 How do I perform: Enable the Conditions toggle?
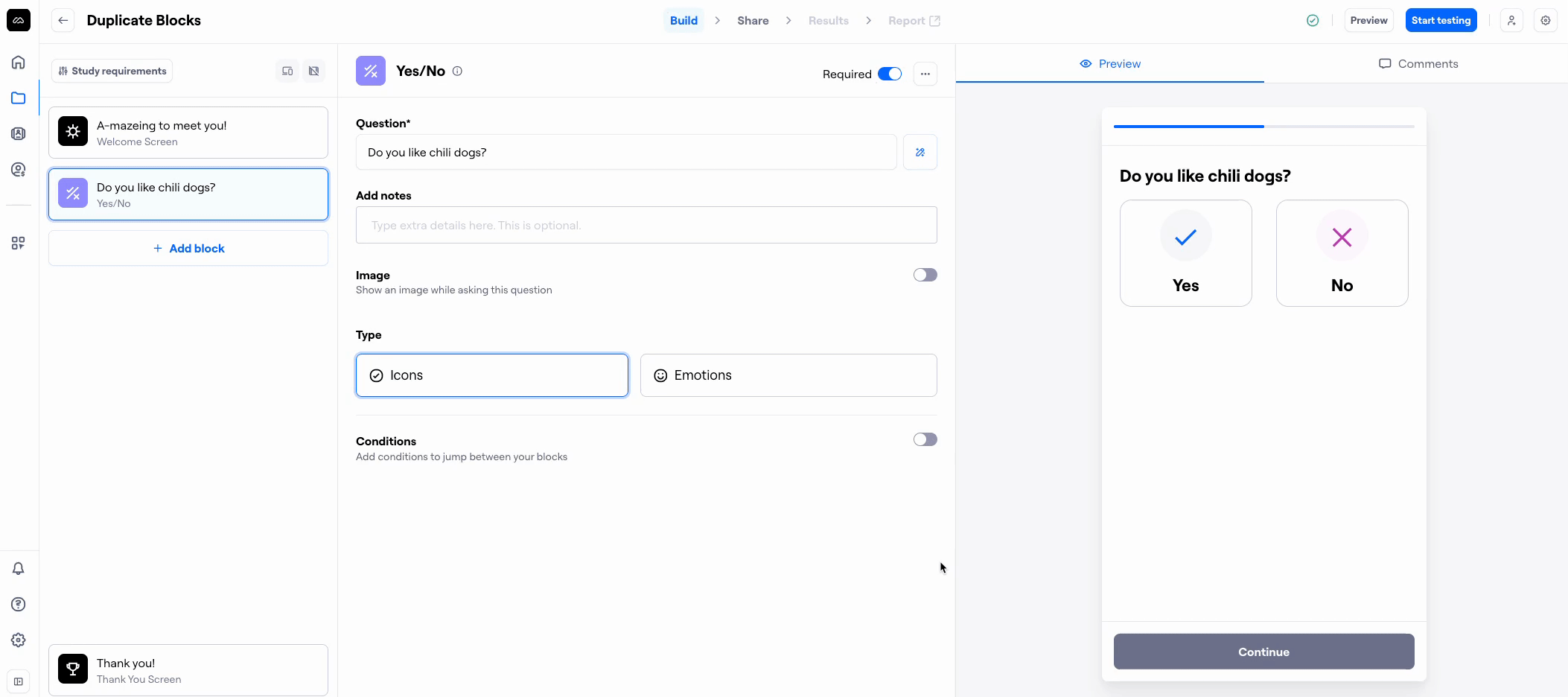[x=925, y=439]
